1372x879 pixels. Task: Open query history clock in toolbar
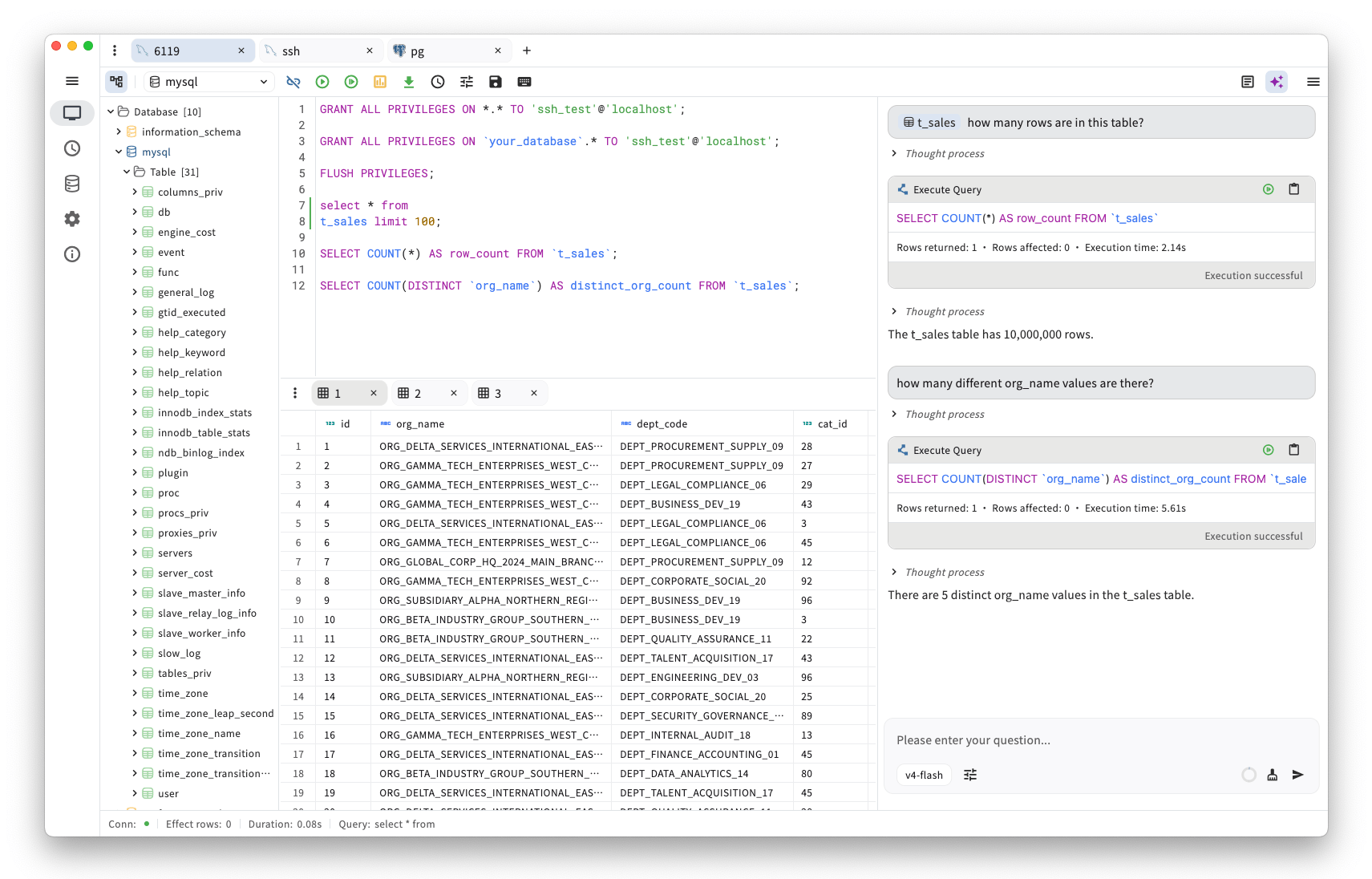pyautogui.click(x=438, y=82)
